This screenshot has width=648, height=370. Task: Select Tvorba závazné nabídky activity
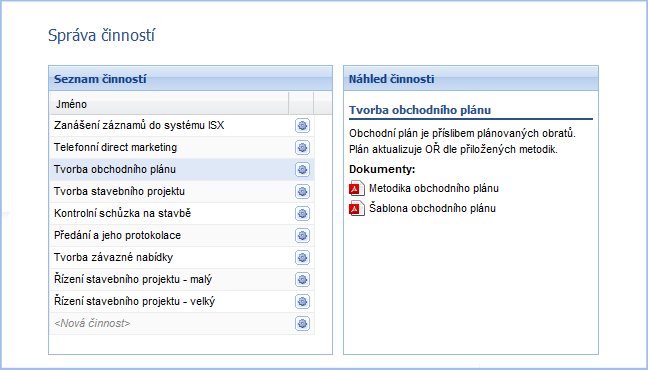182,258
